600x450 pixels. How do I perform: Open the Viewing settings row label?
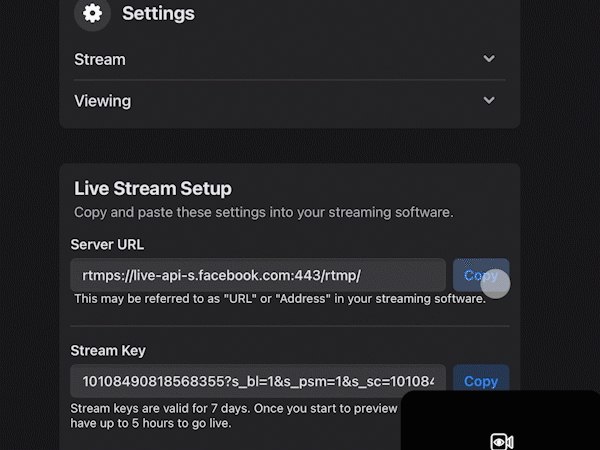[x=102, y=101]
